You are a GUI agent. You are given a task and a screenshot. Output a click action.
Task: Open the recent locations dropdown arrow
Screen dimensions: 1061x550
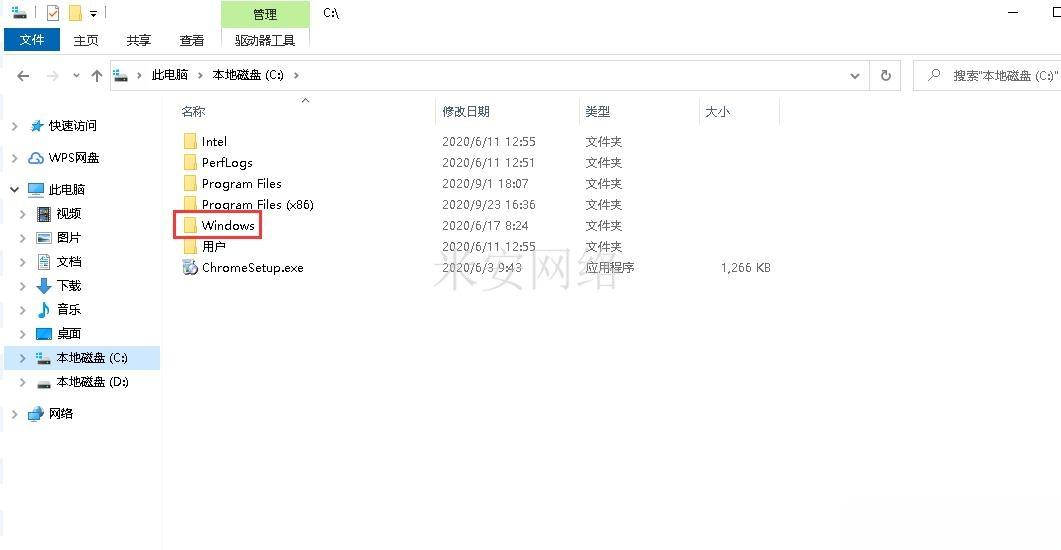coord(76,76)
